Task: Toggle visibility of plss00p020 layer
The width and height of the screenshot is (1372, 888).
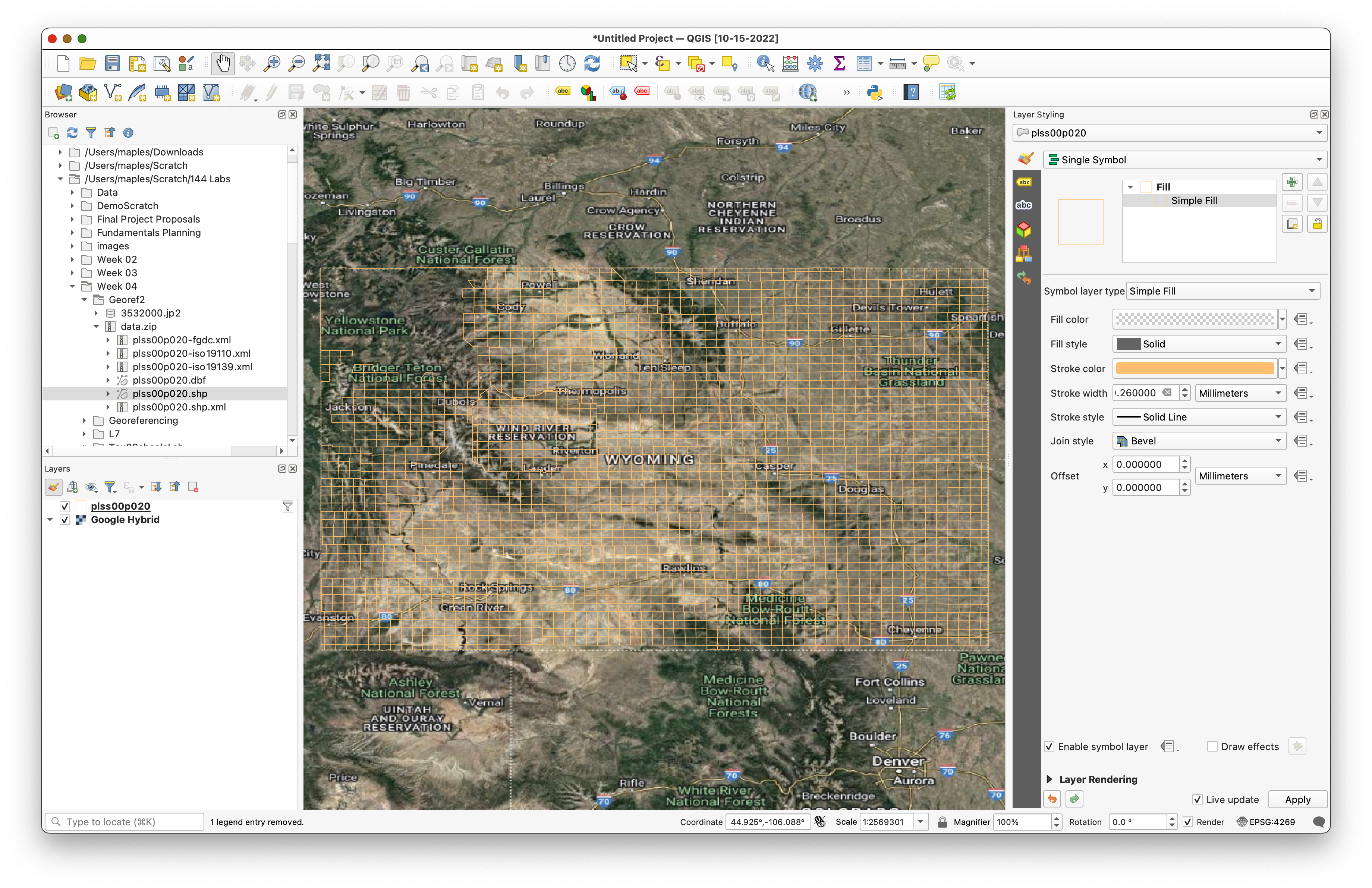Action: [x=65, y=507]
